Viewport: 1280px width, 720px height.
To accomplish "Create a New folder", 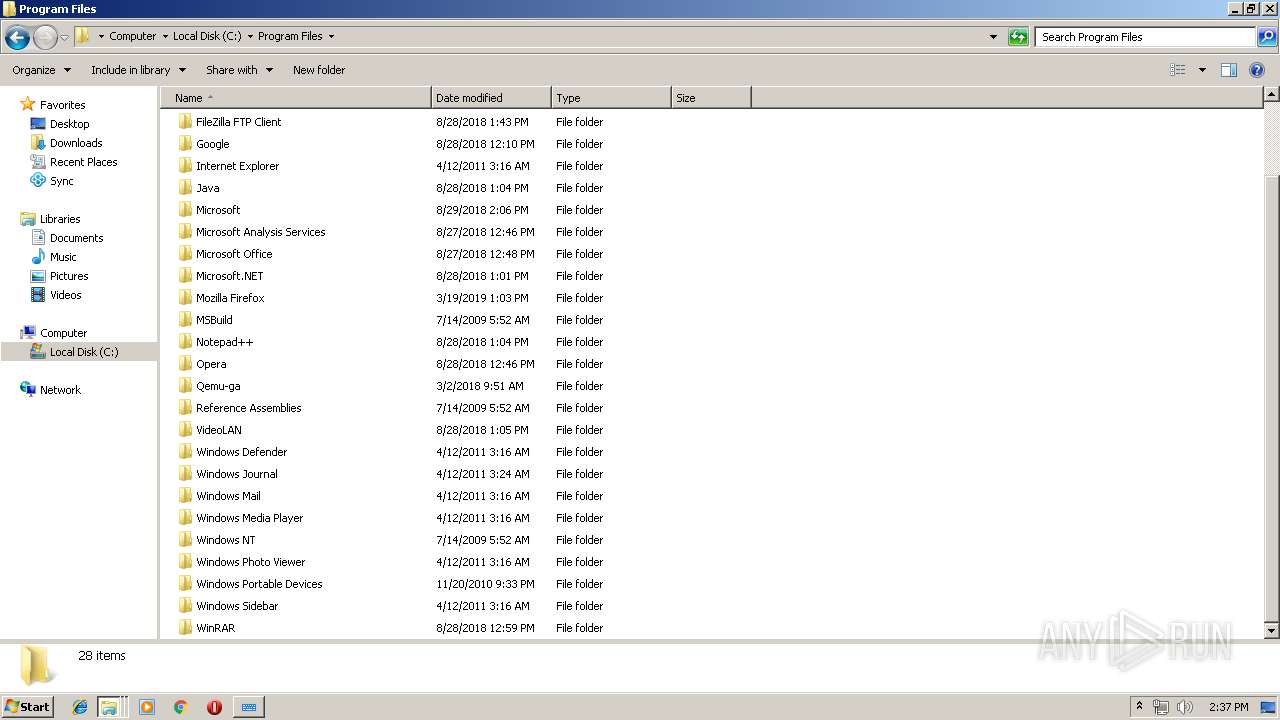I will tap(319, 70).
